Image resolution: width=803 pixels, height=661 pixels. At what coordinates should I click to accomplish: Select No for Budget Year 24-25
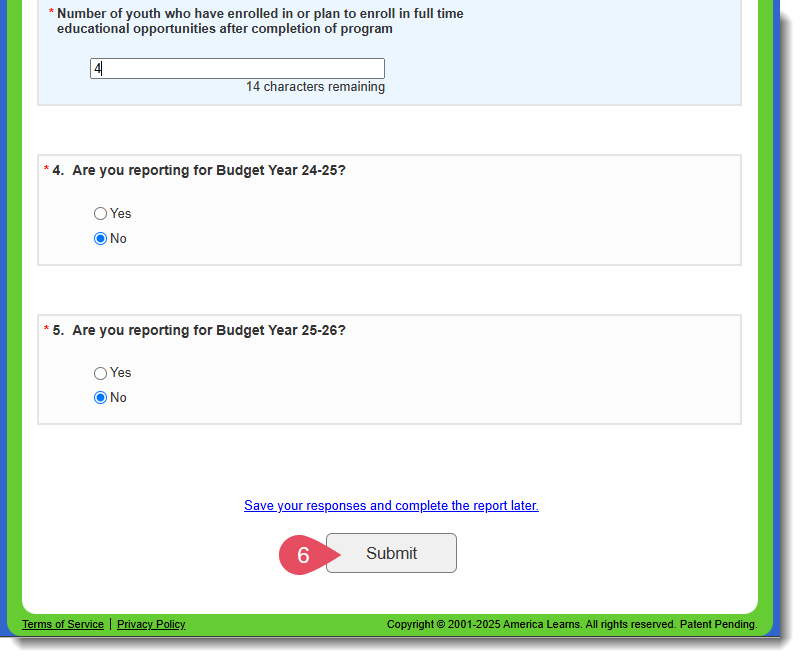click(100, 239)
